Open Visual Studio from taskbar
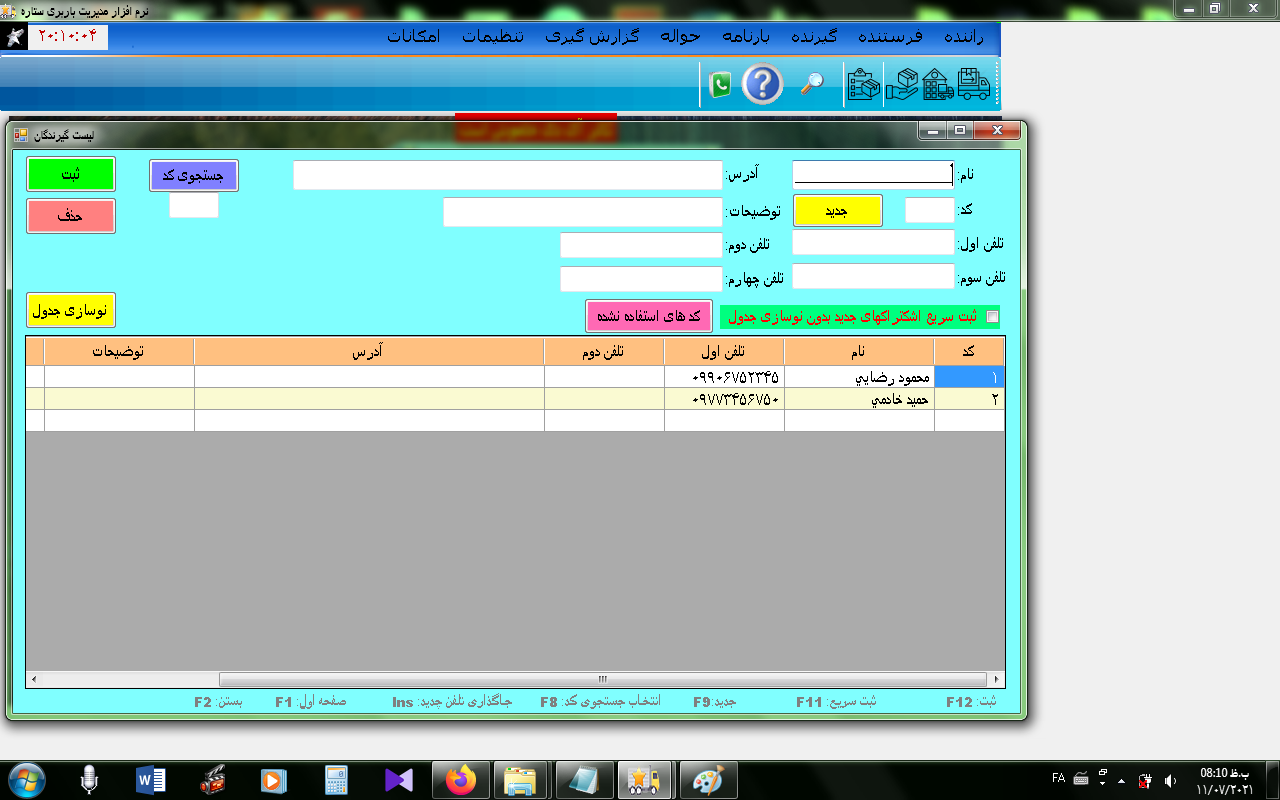 [398, 780]
